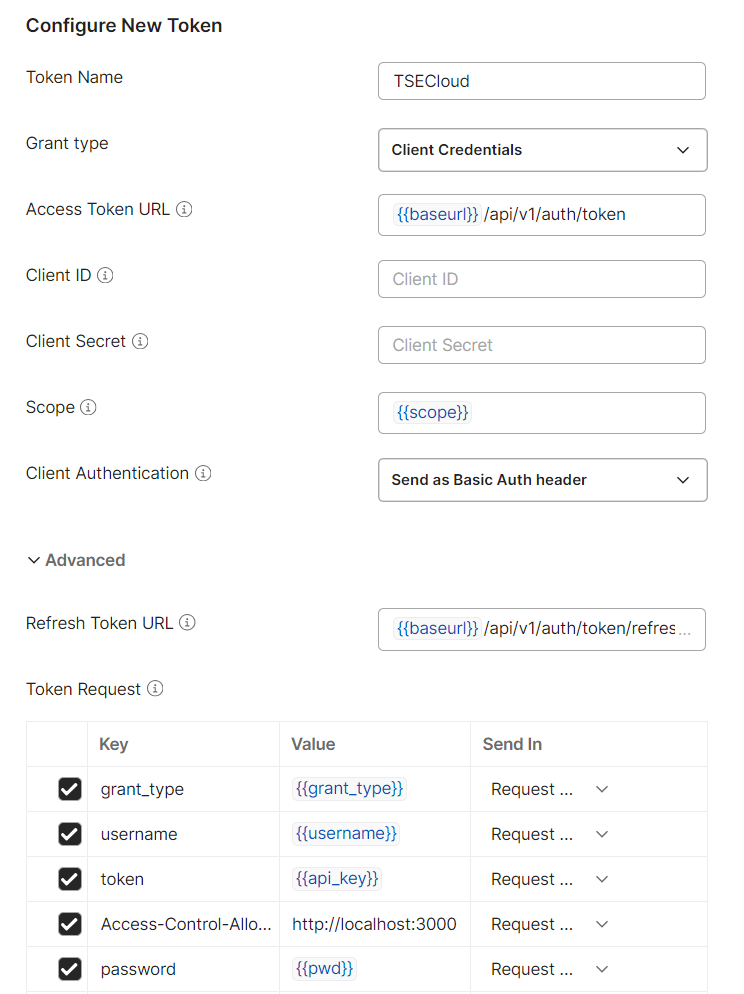Toggle the password parameter checkbox

click(x=69, y=969)
